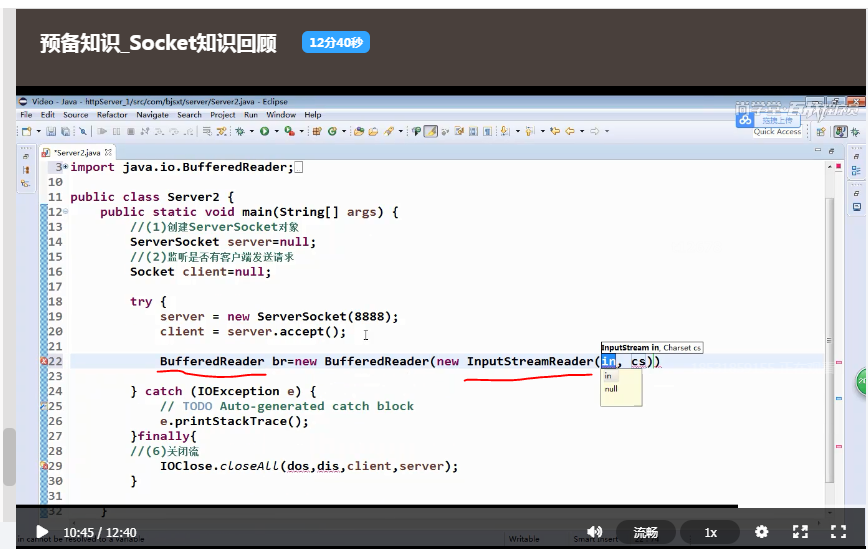The width and height of the screenshot is (868, 549).
Task: Minimize the editor area
Action: coord(818,151)
